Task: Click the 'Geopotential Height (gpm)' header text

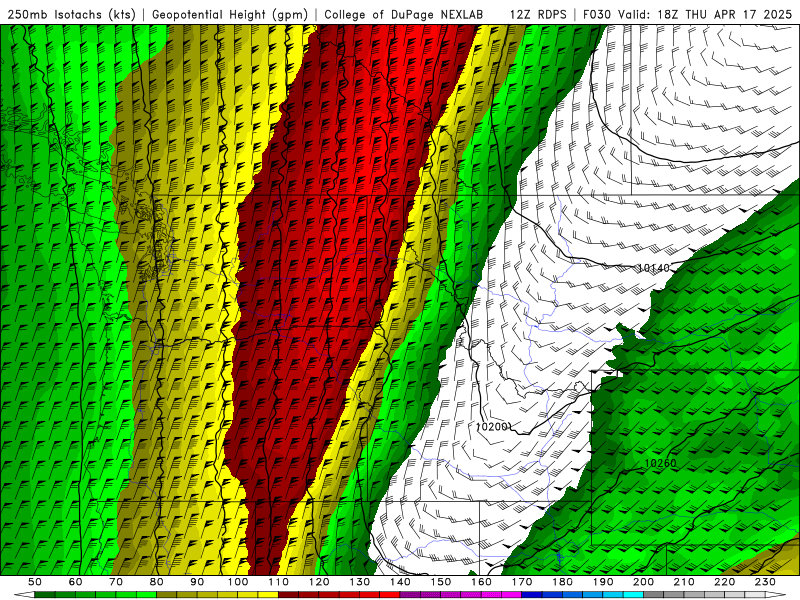Action: click(230, 14)
